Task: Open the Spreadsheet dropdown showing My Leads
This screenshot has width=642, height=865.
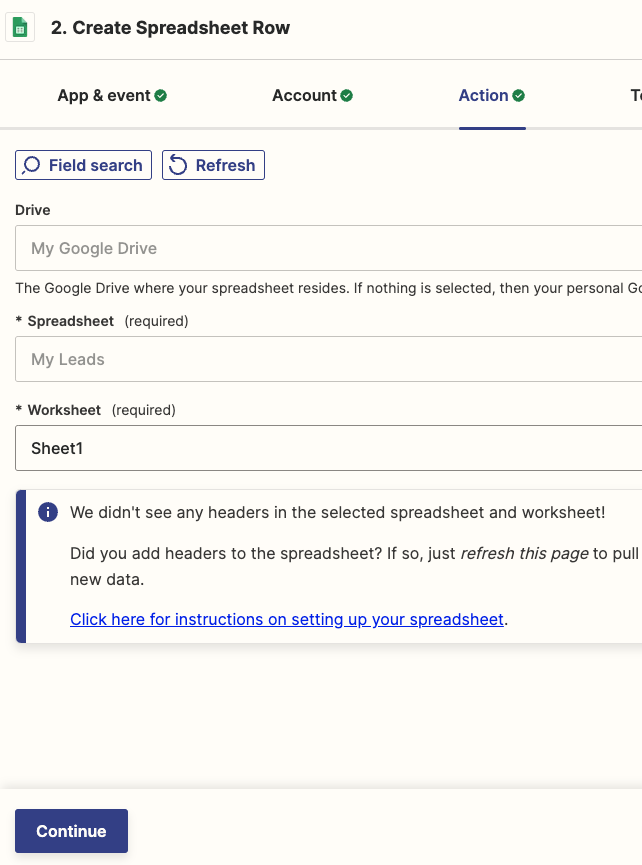Action: tap(329, 359)
